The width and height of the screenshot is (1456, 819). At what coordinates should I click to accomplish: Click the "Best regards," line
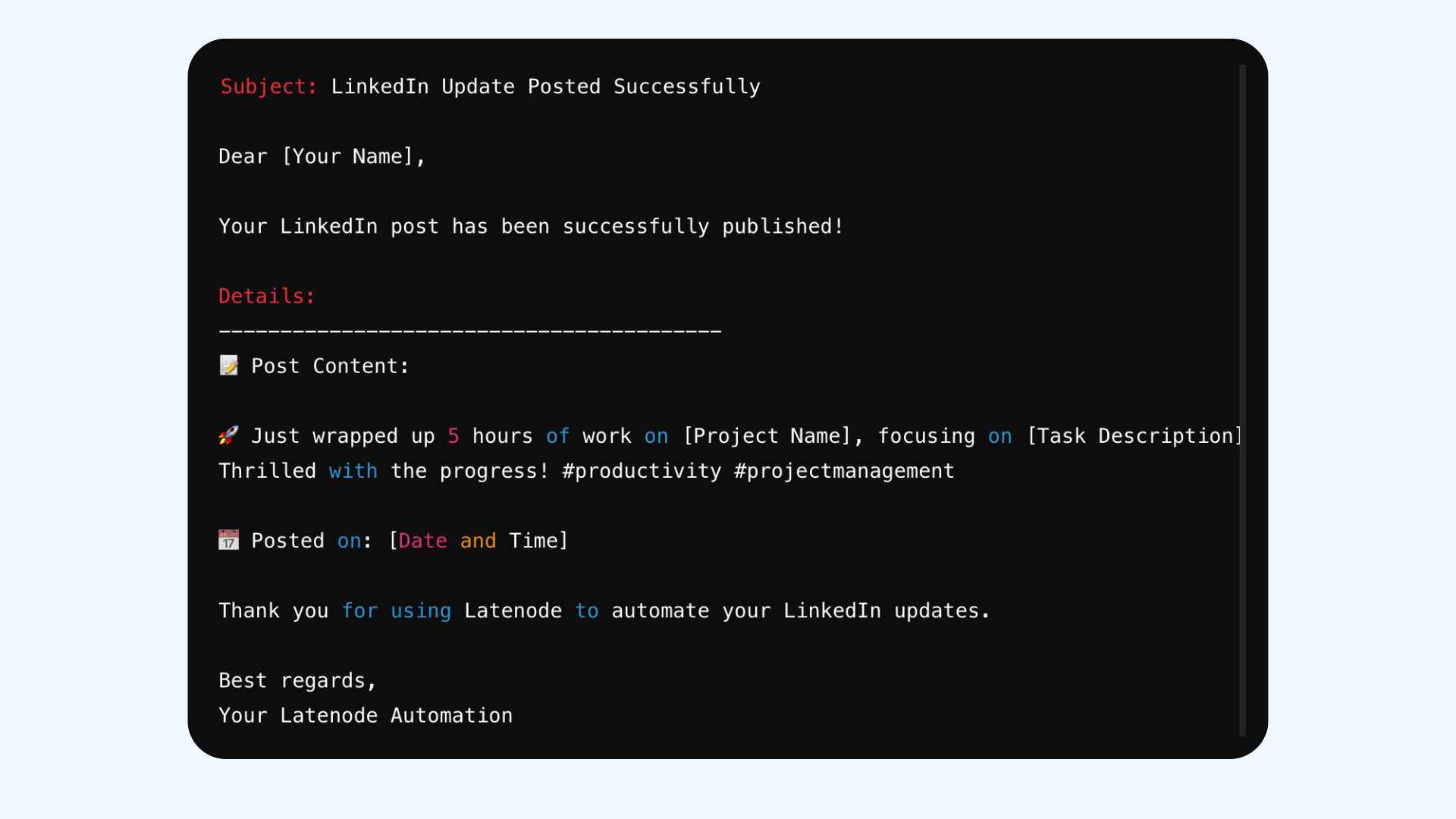297,680
